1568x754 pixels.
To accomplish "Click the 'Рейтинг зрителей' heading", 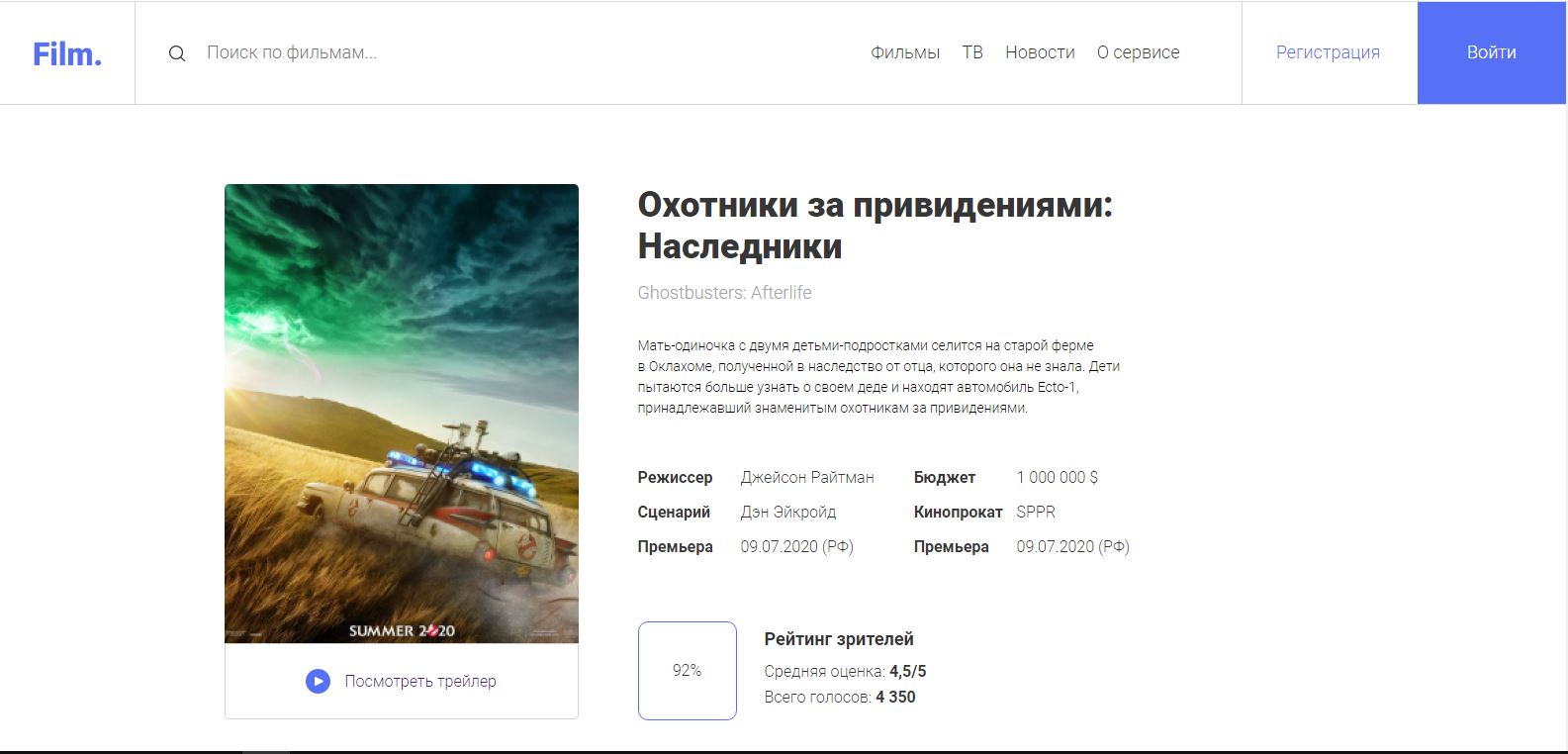I will point(839,639).
